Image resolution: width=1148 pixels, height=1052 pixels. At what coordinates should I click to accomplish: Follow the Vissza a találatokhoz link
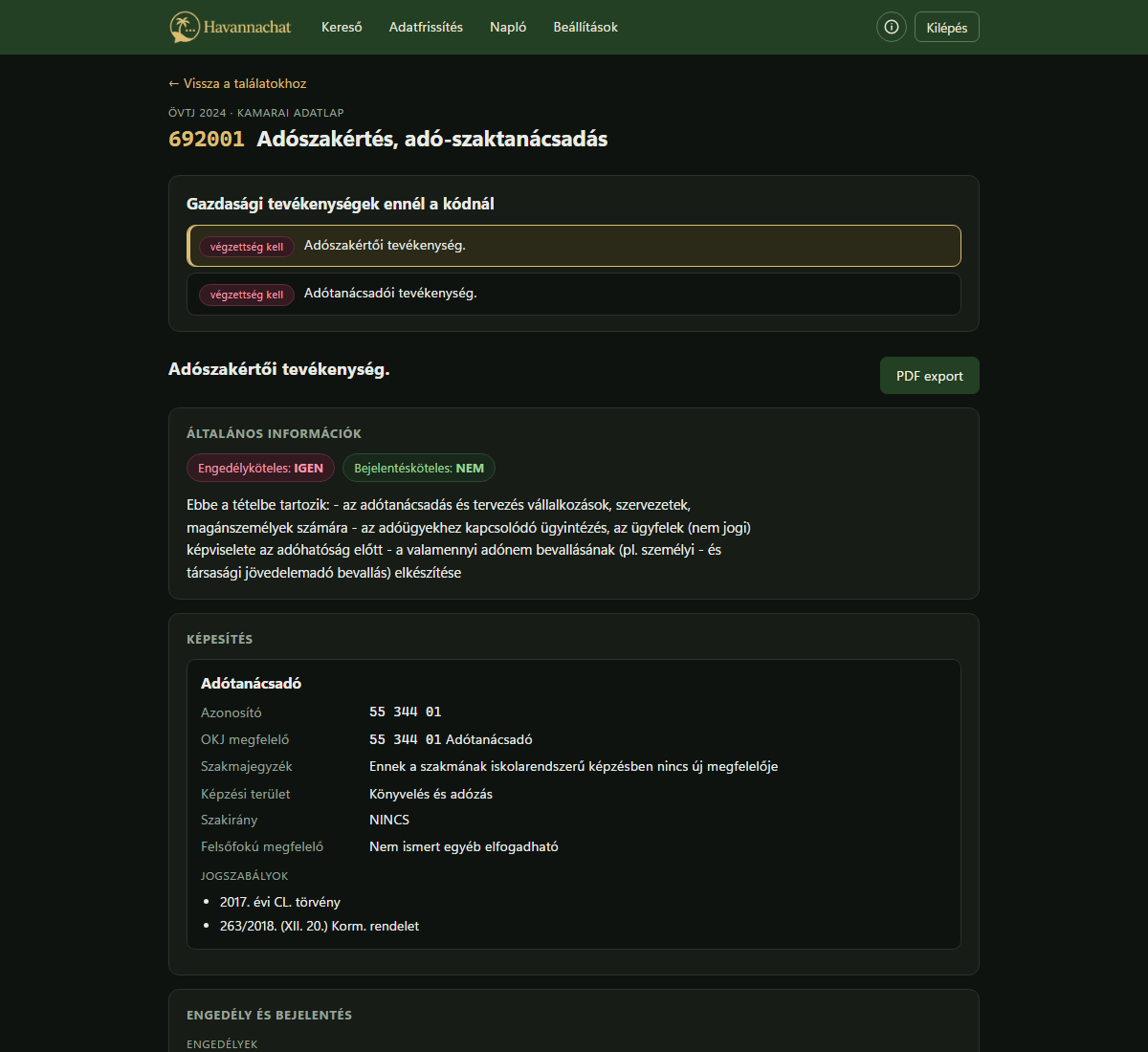click(x=237, y=83)
